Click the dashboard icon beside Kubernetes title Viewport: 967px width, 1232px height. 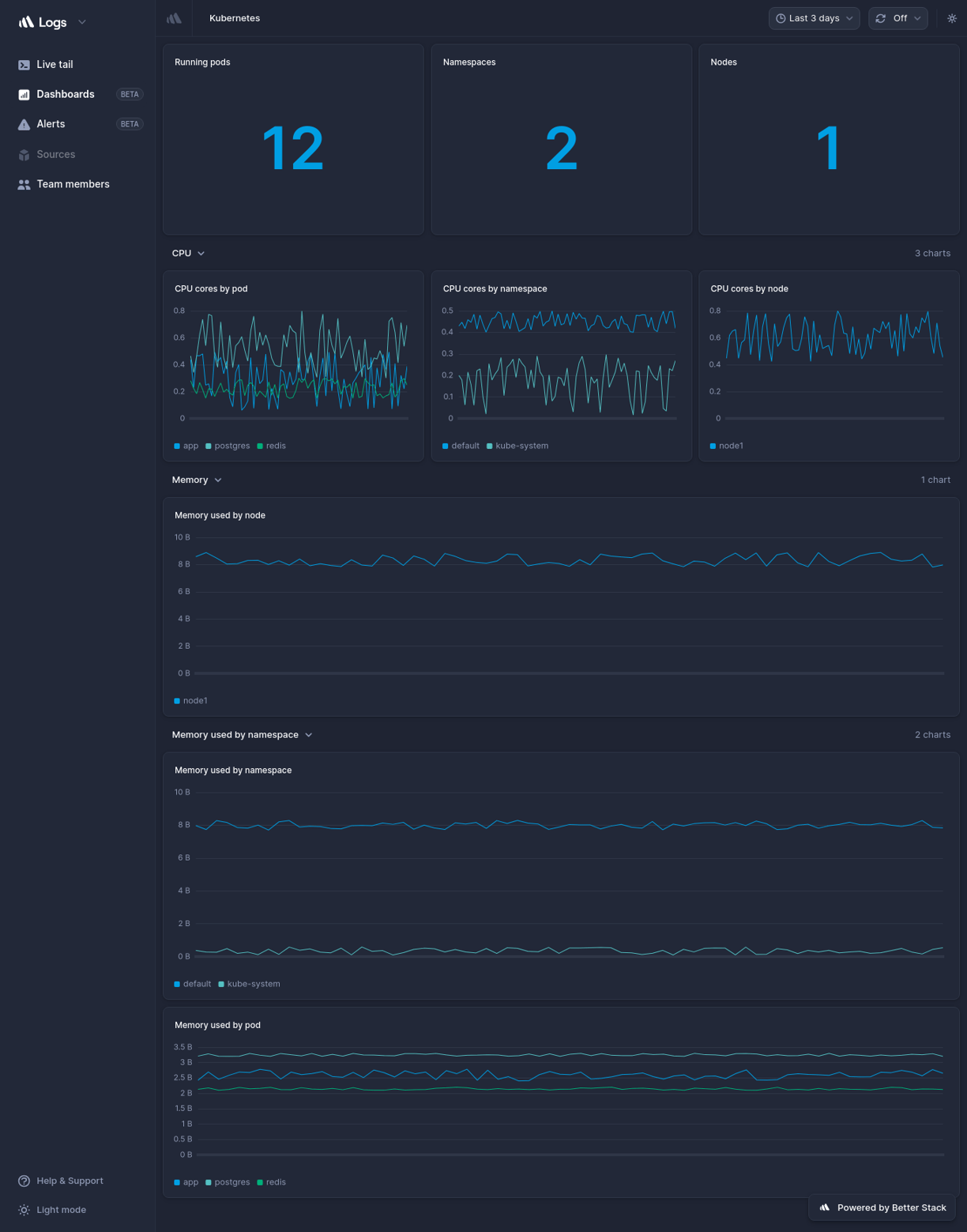[174, 17]
